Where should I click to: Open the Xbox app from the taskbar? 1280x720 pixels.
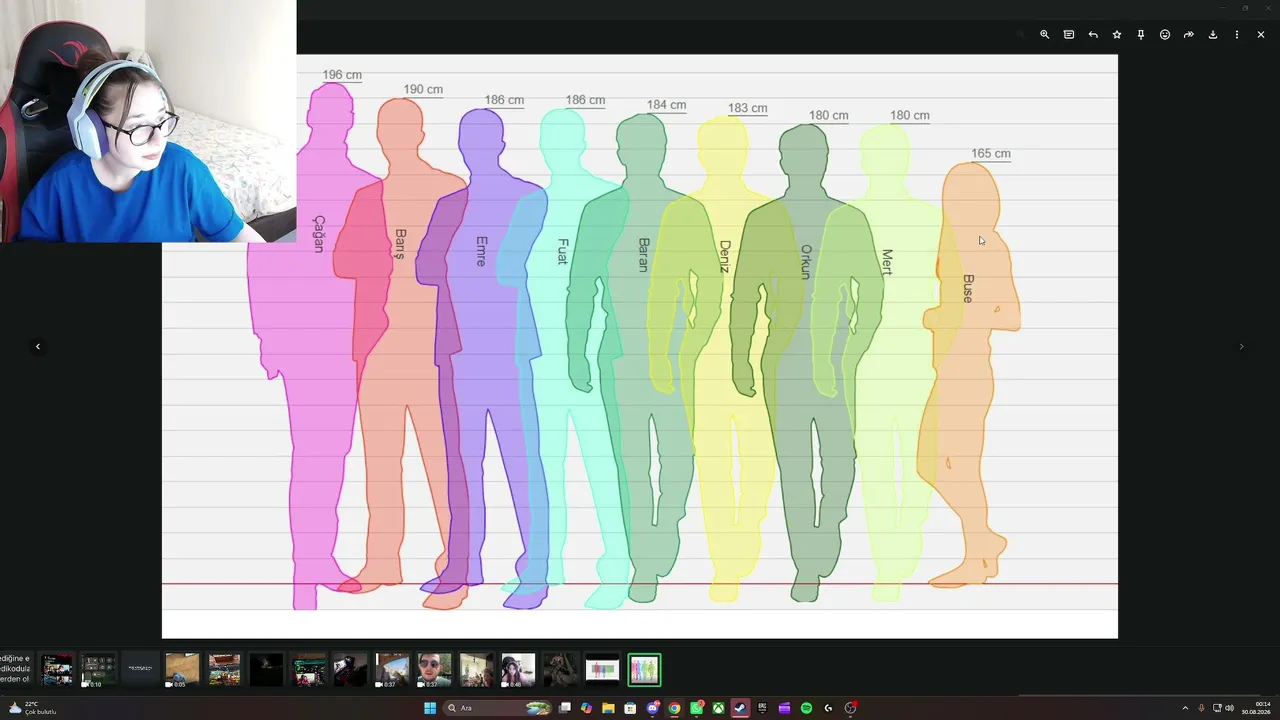(718, 708)
